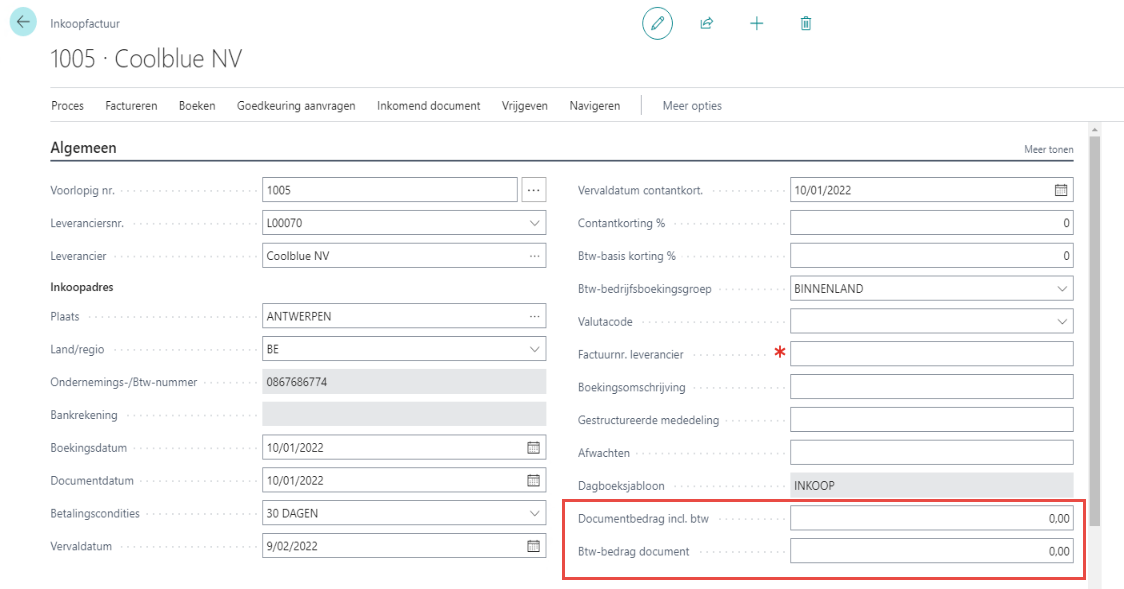Open the Boeken menu
1124x589 pixels.
[x=197, y=106]
